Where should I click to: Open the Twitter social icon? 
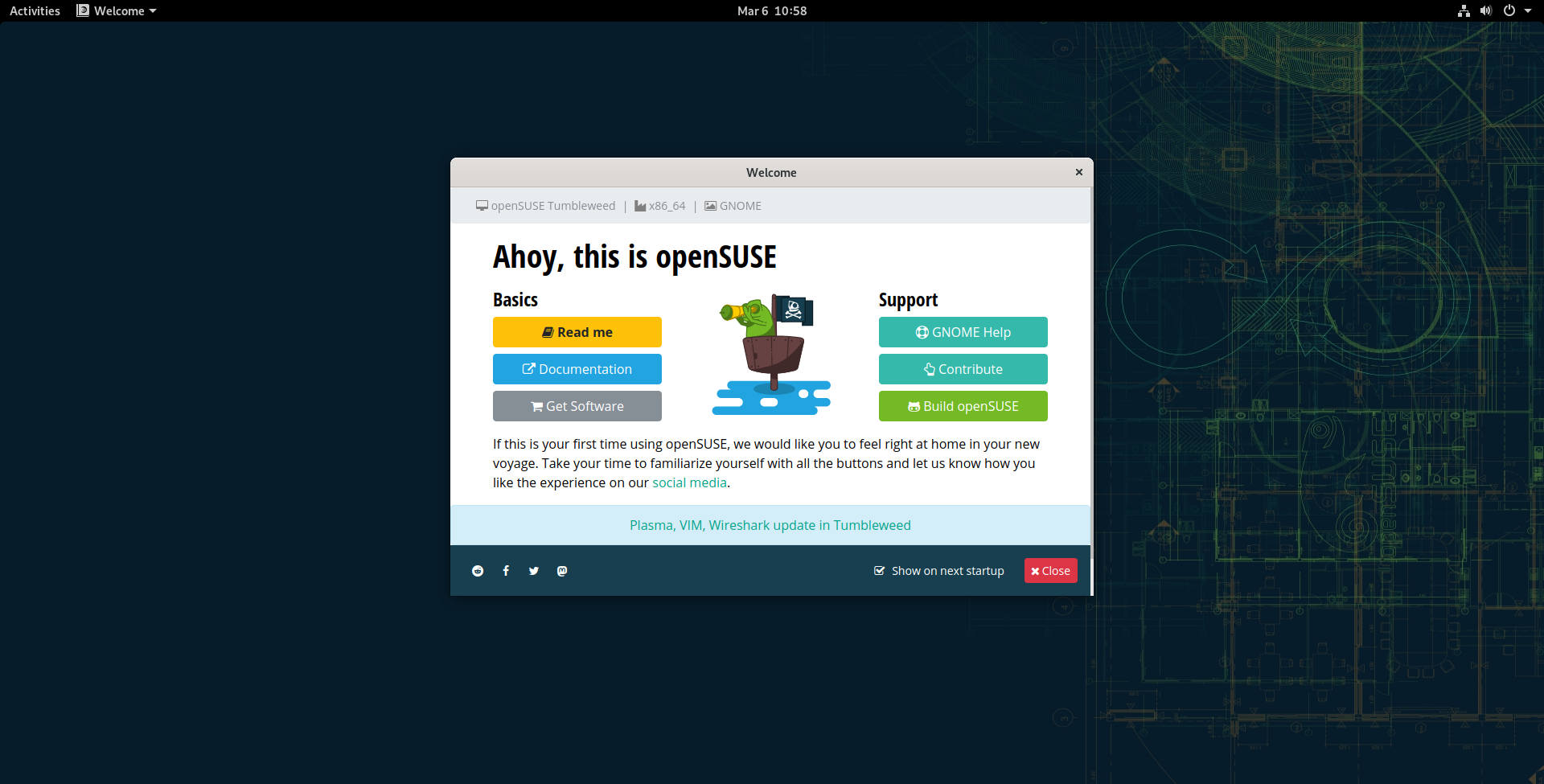coord(534,571)
